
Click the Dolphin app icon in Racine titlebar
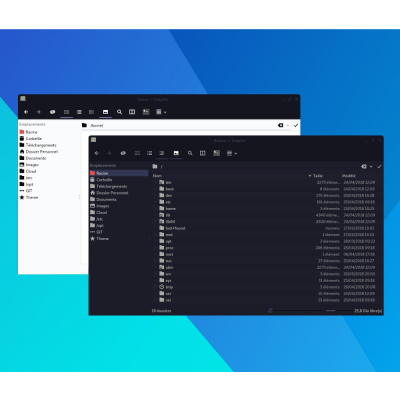click(94, 140)
